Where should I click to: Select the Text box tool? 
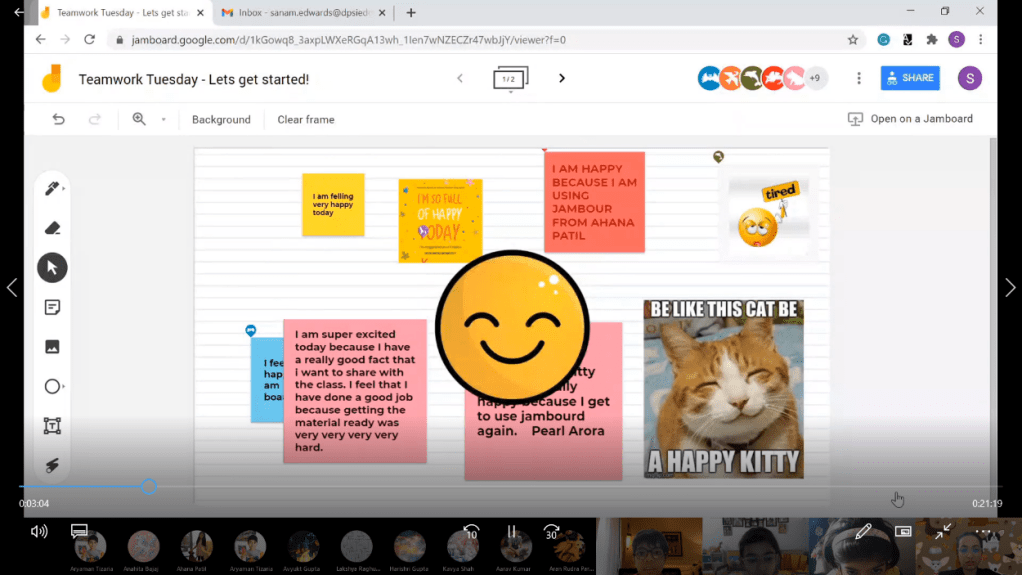click(x=52, y=426)
